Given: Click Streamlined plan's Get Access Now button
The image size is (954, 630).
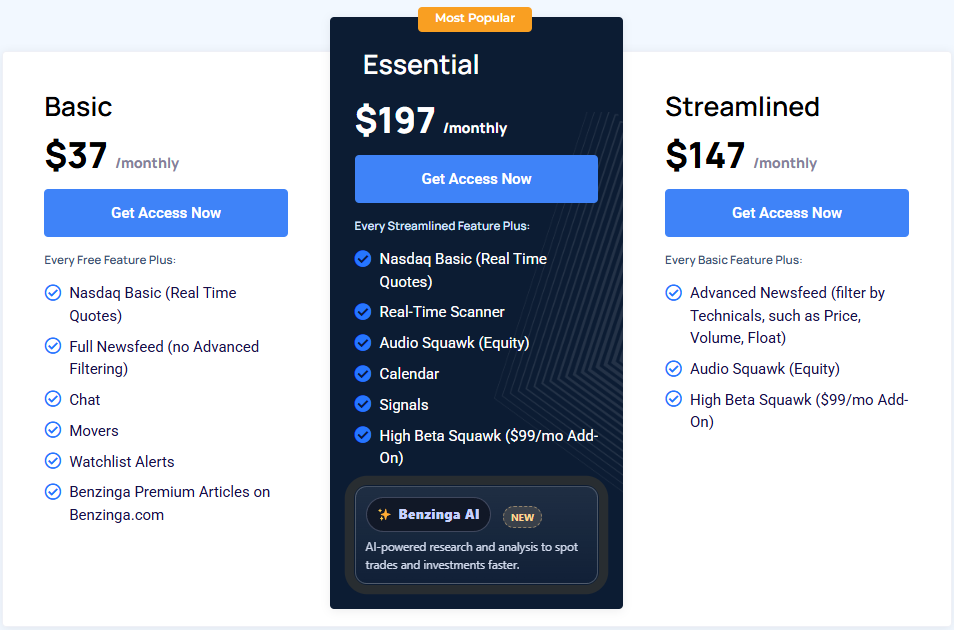Looking at the screenshot, I should (x=786, y=213).
